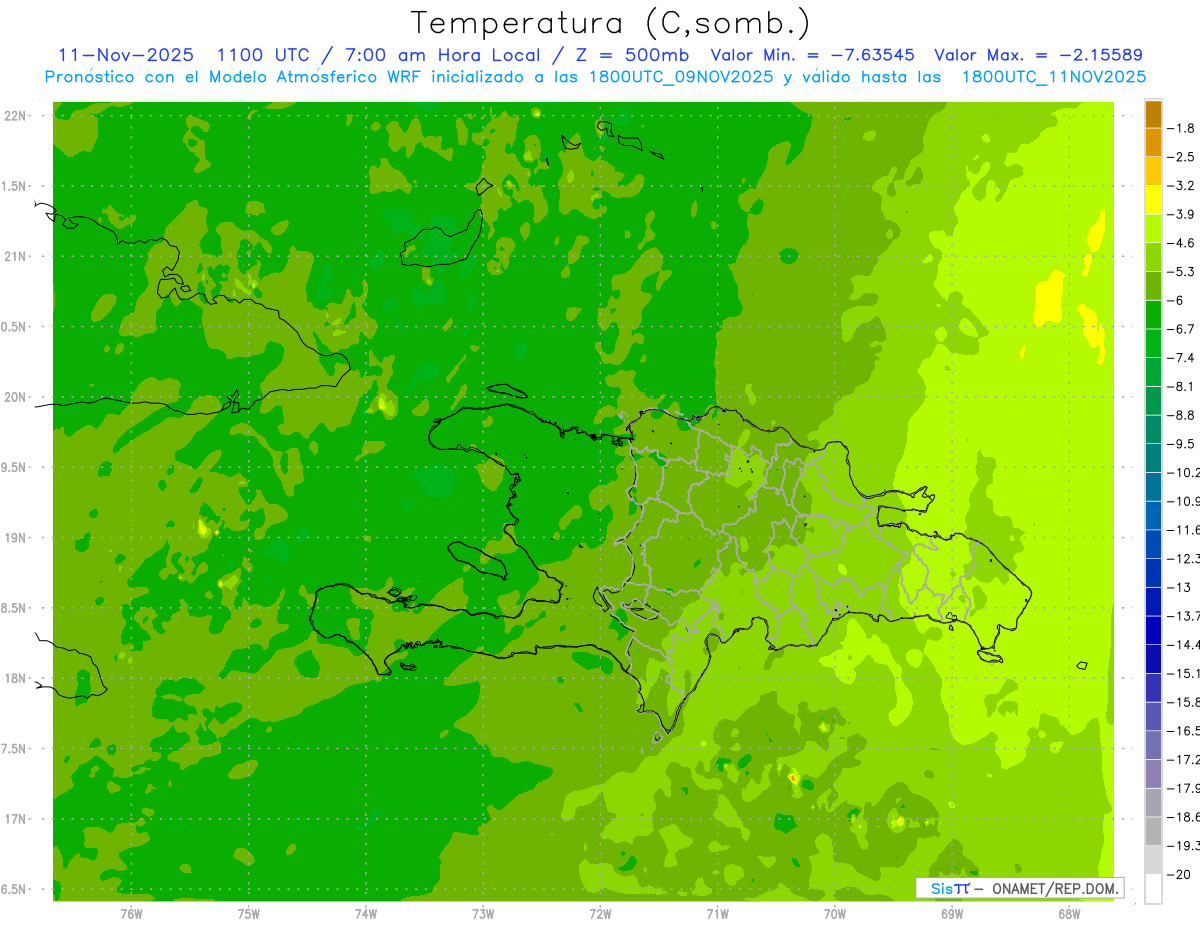The height and width of the screenshot is (927, 1200).
Task: Click the '18N' latitude axis label
Action: 17,679
